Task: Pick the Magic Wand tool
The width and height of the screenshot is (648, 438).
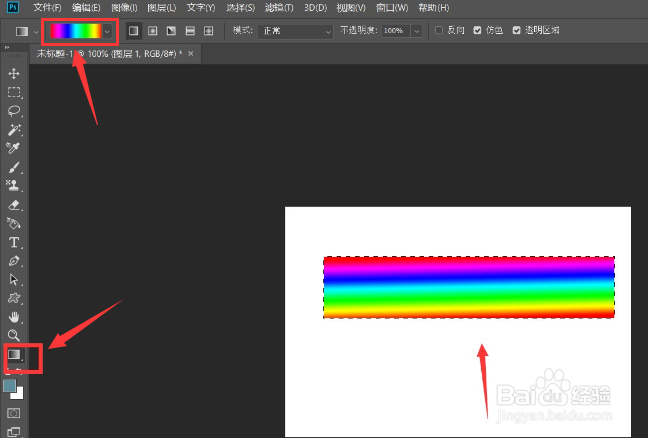Action: [x=14, y=129]
